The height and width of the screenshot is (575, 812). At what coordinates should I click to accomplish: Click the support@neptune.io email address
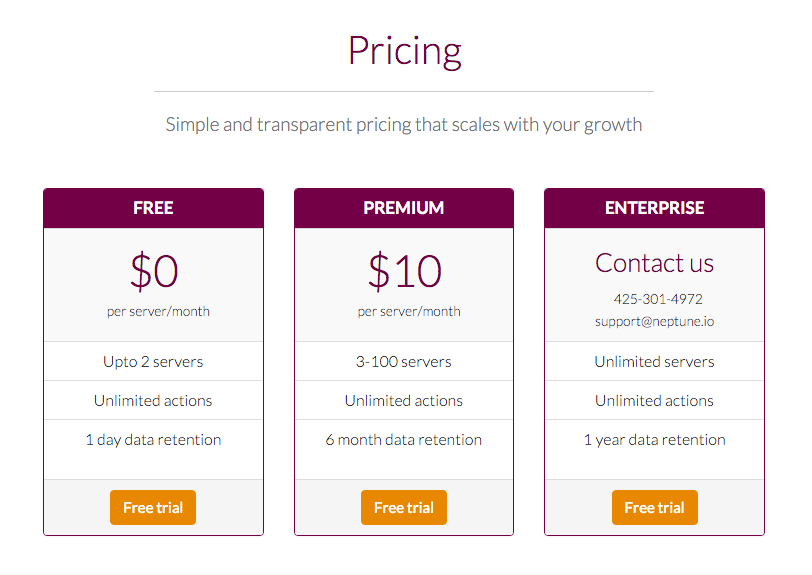click(654, 322)
